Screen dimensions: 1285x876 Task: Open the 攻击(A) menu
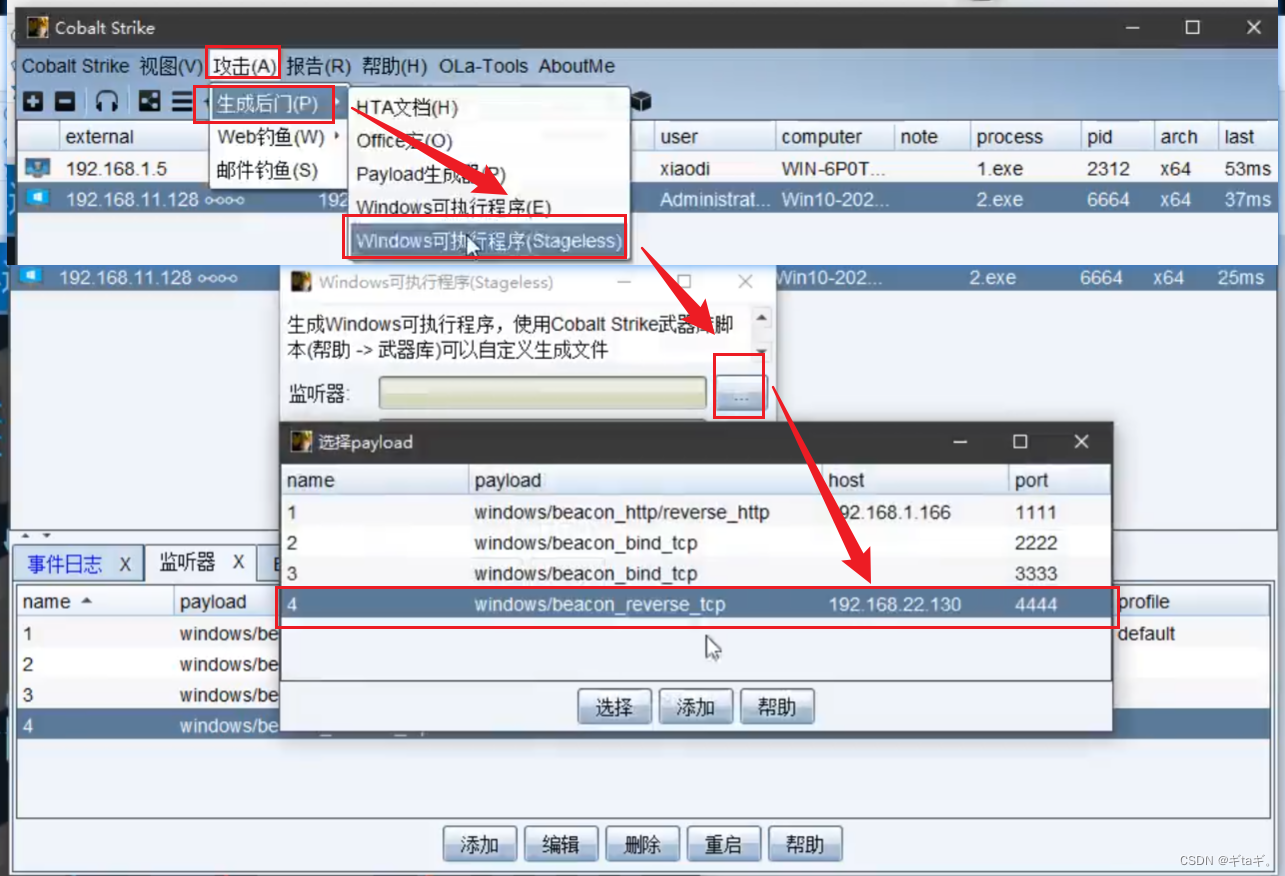[244, 66]
